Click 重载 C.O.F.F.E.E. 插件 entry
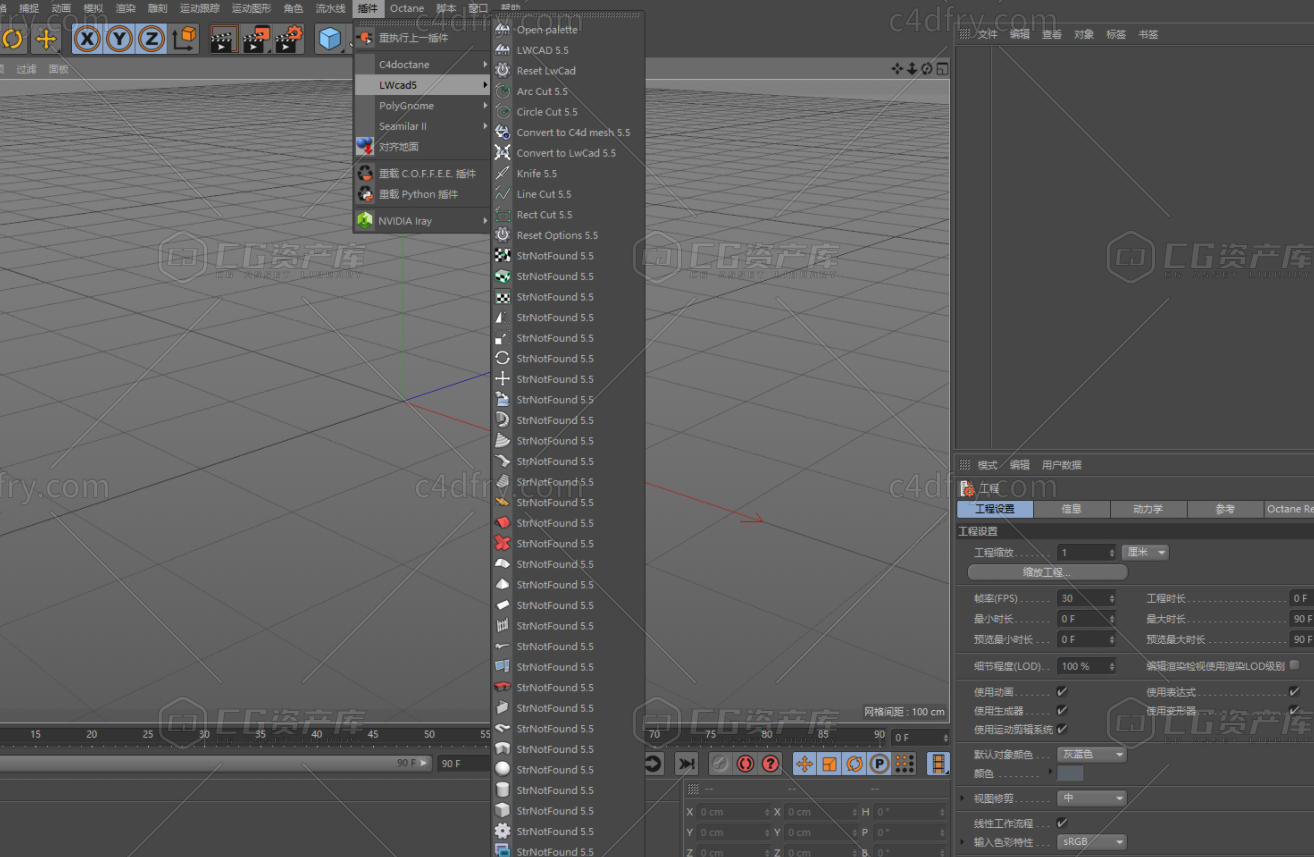 click(422, 174)
